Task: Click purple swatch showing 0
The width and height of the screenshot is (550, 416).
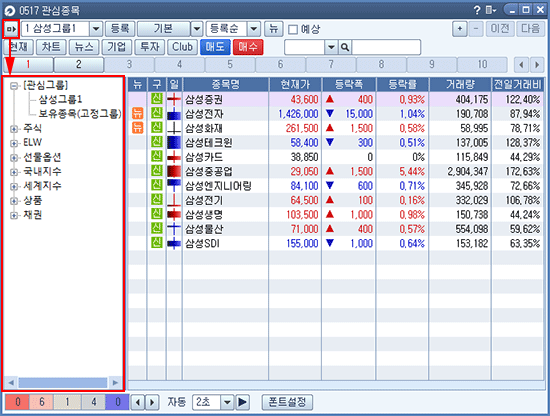Action: click(x=118, y=402)
